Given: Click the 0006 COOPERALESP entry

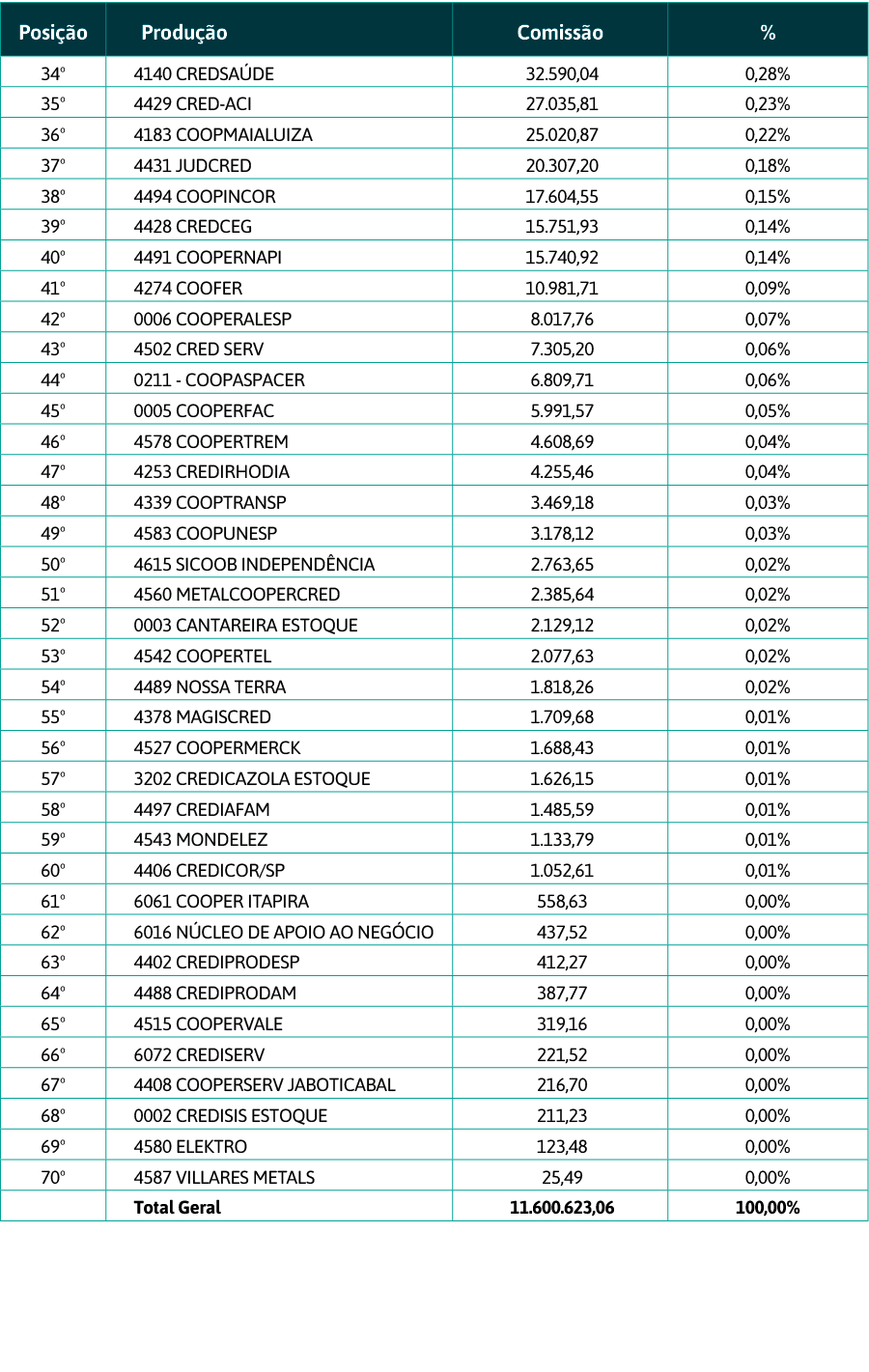Looking at the screenshot, I should pyautogui.click(x=212, y=319).
